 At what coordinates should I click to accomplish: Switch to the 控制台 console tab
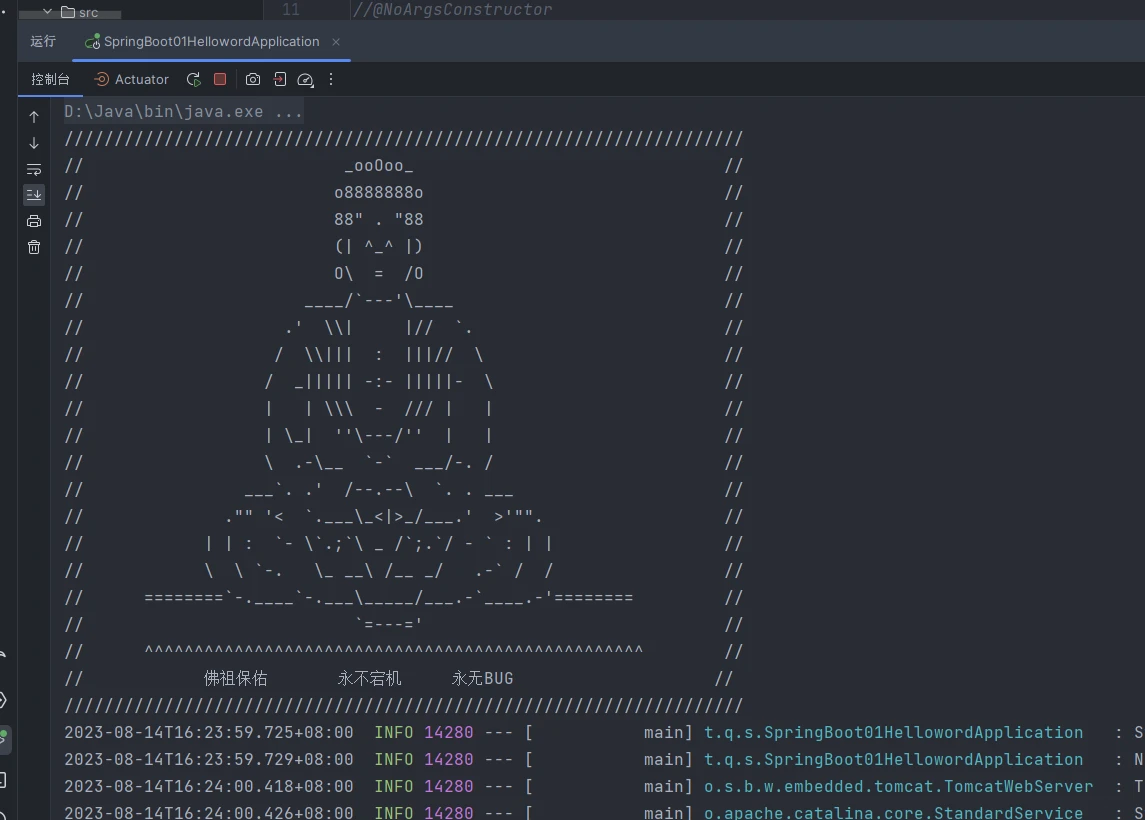pos(50,79)
